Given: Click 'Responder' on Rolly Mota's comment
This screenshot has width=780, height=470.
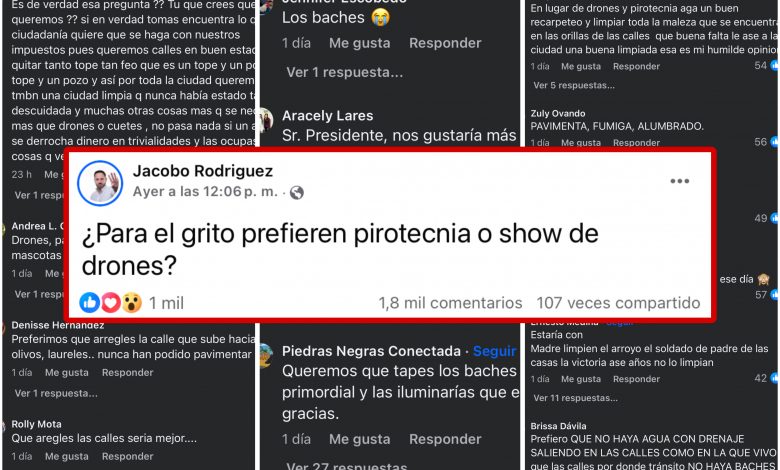Looking at the screenshot, I should click(127, 456).
